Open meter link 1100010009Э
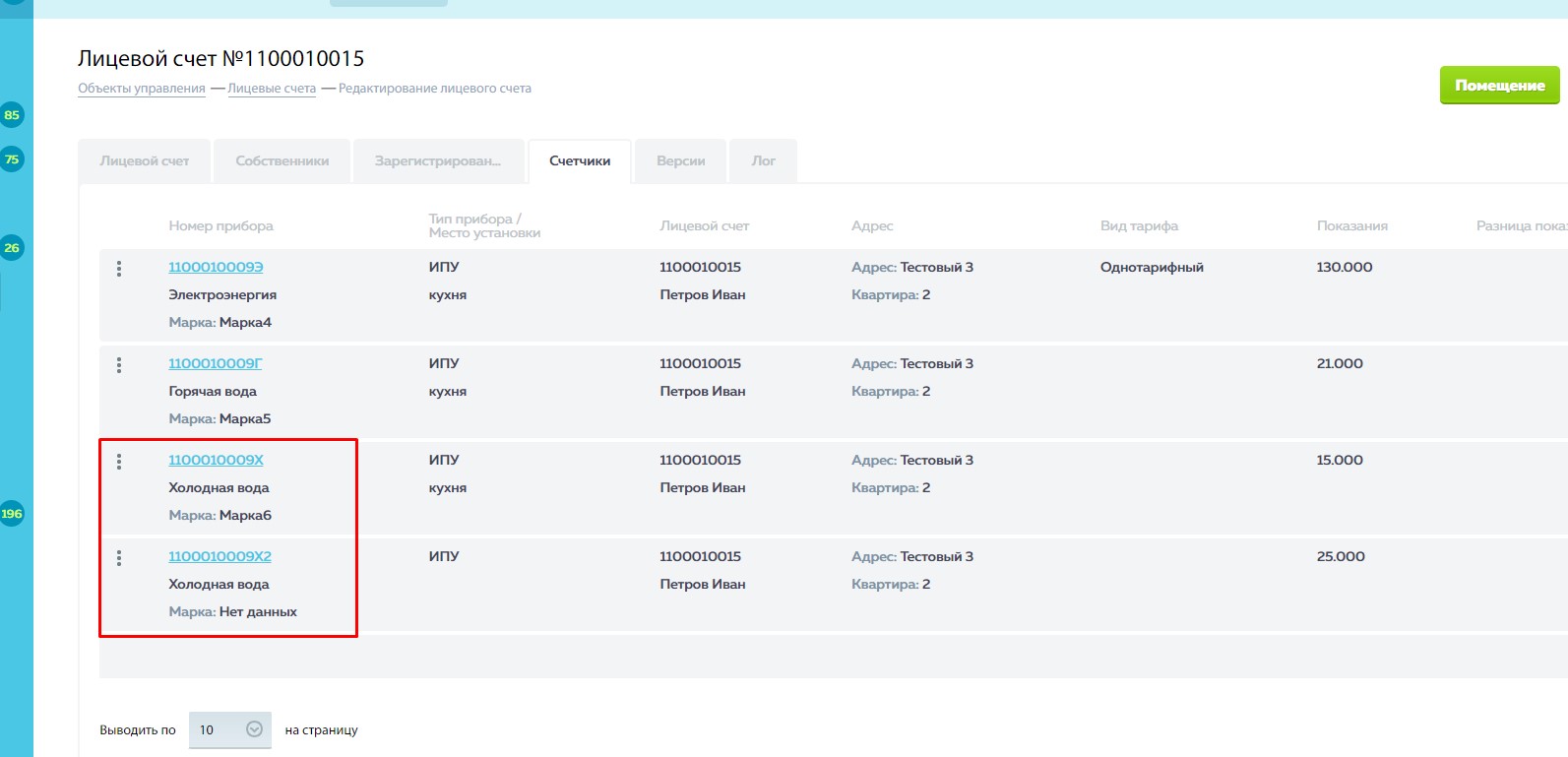Image resolution: width=1568 pixels, height=757 pixels. pyautogui.click(x=216, y=267)
